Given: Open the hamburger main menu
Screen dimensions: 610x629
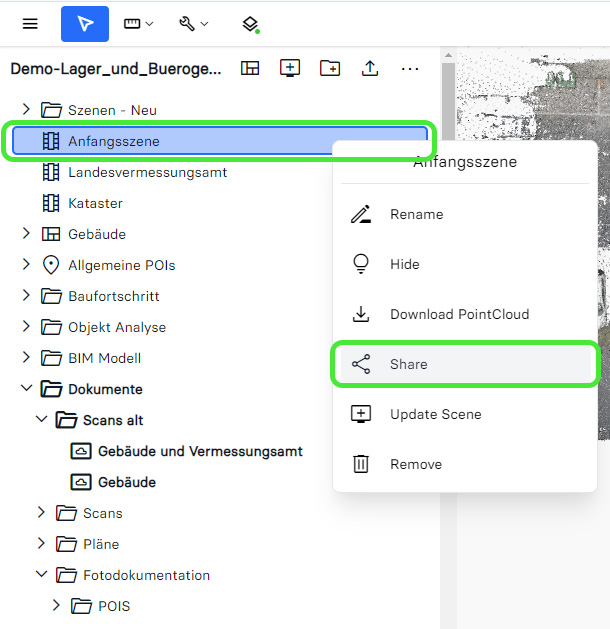Looking at the screenshot, I should point(30,24).
